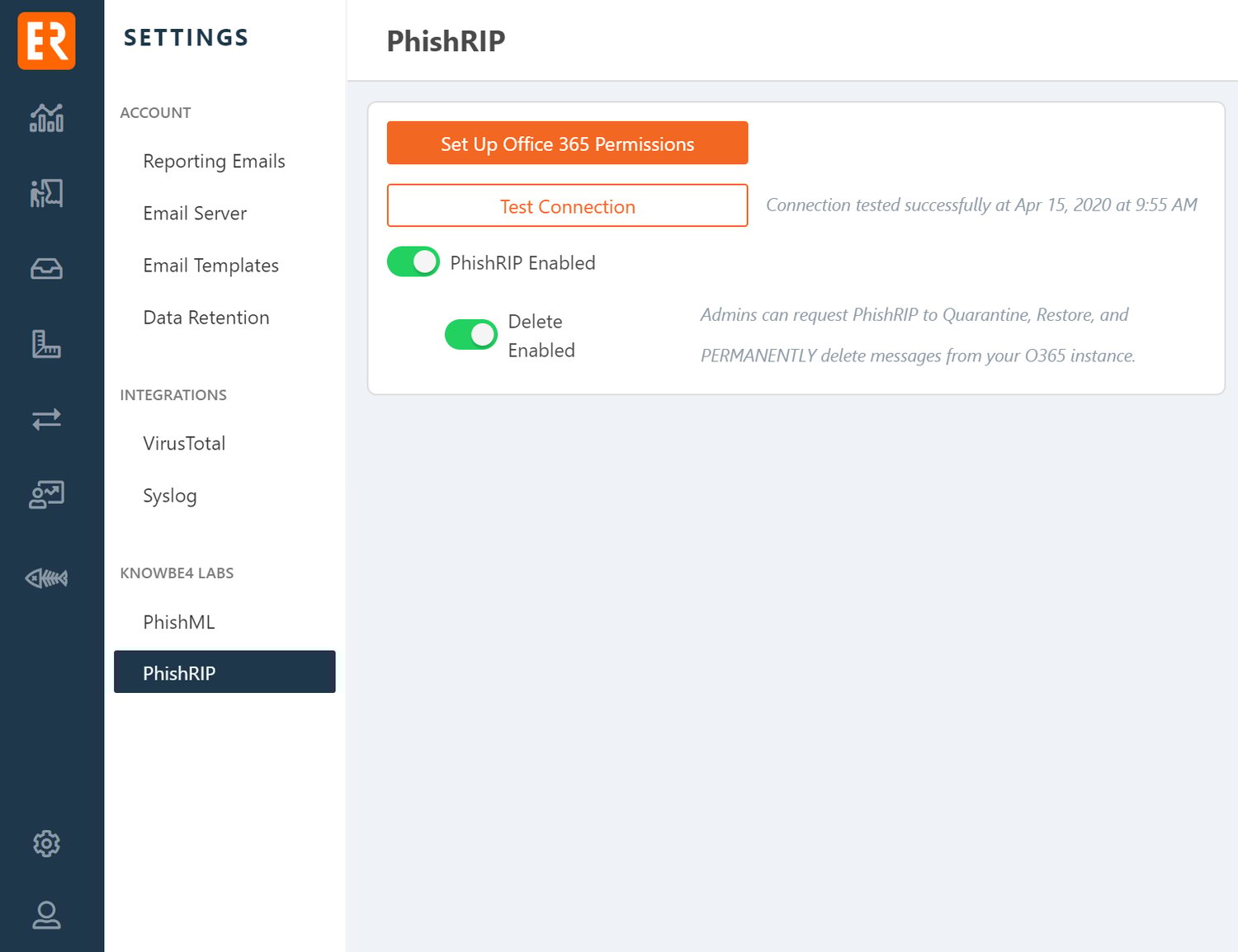
Task: Disable the PhishRIP Enabled toggle
Action: tap(413, 261)
